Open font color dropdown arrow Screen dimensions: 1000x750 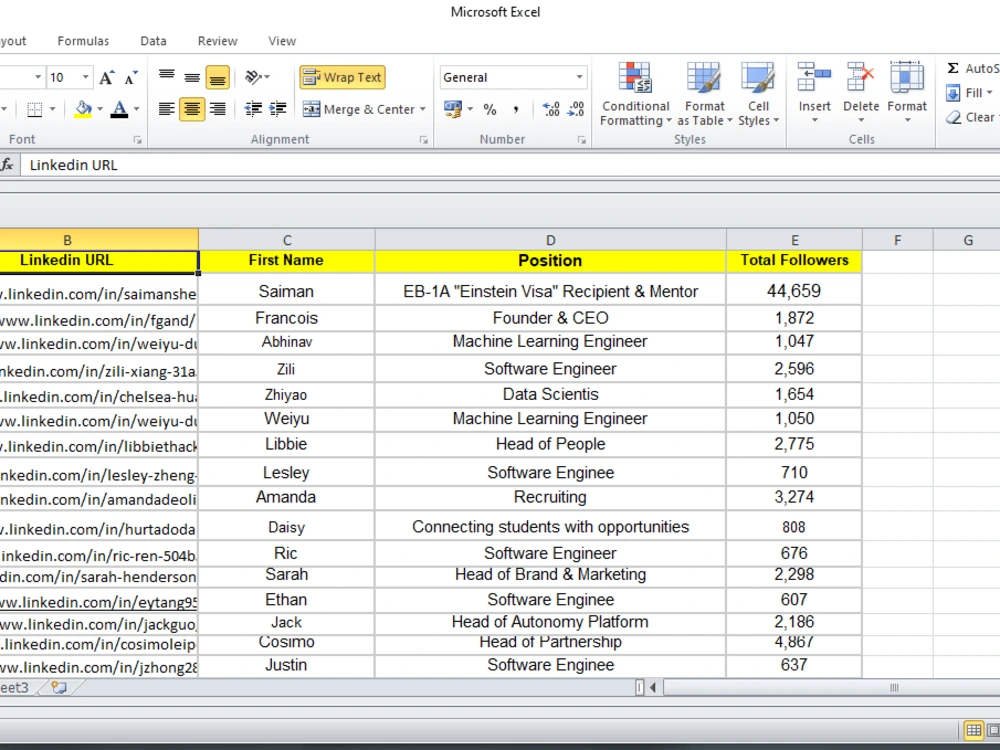[x=136, y=109]
